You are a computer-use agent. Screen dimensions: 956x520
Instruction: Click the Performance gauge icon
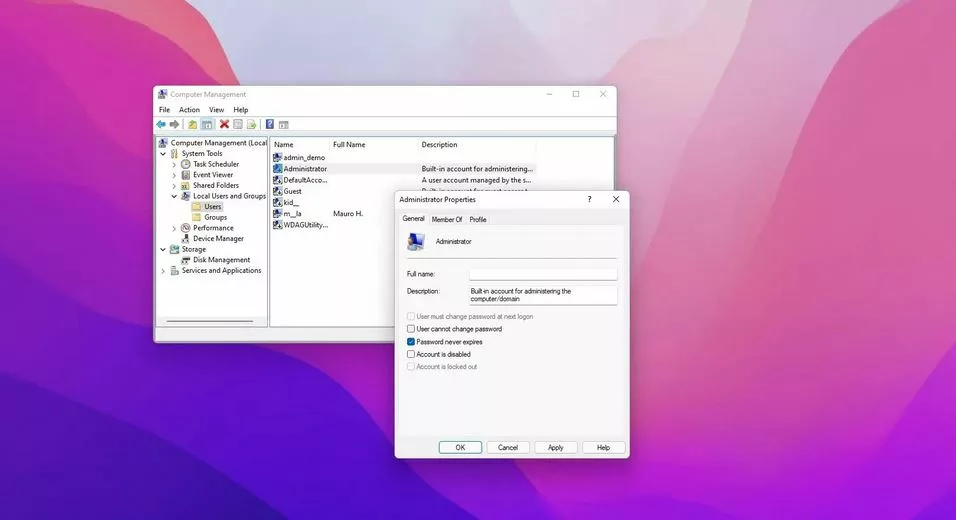[x=186, y=228]
